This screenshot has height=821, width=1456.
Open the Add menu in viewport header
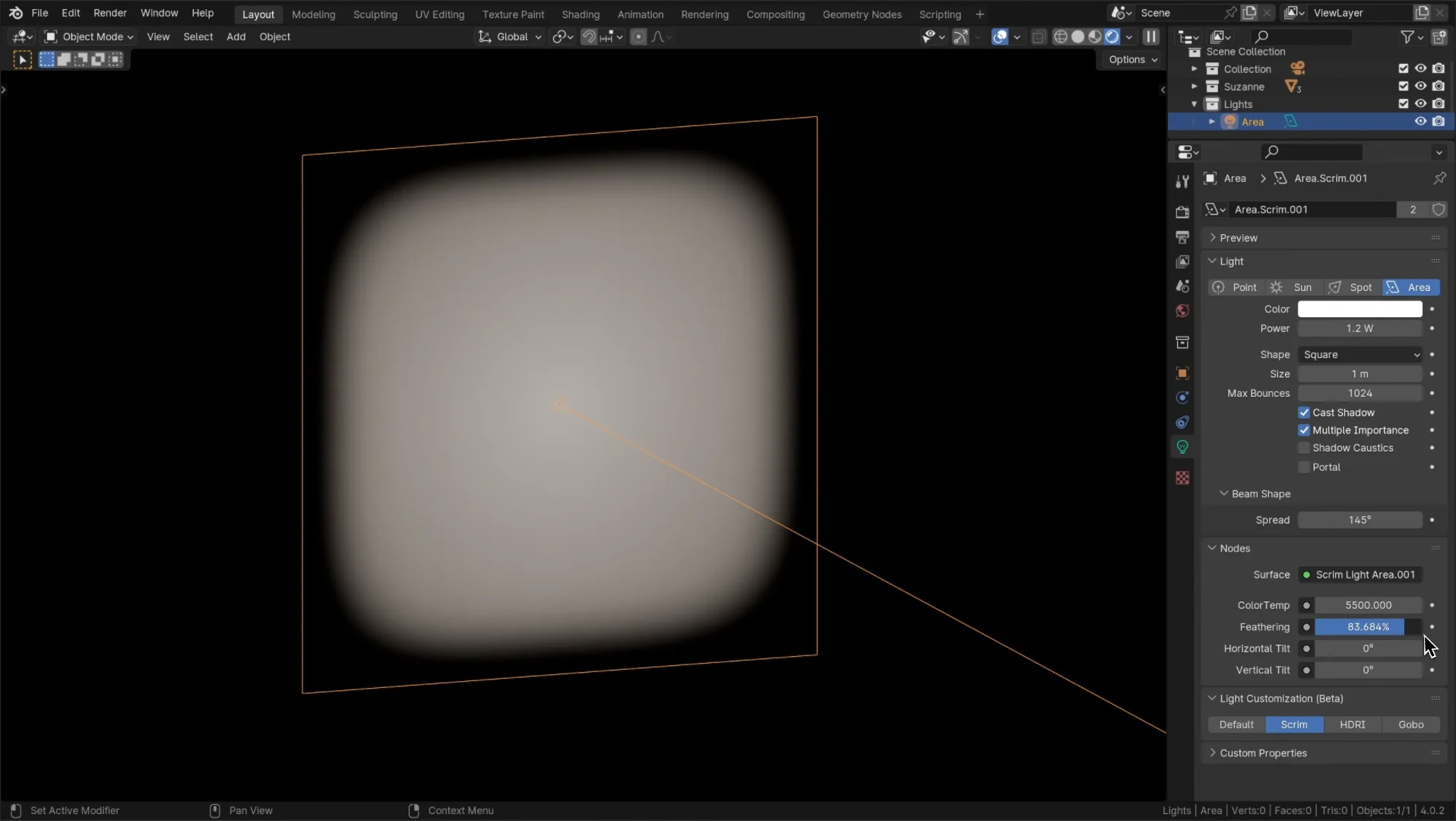point(236,36)
